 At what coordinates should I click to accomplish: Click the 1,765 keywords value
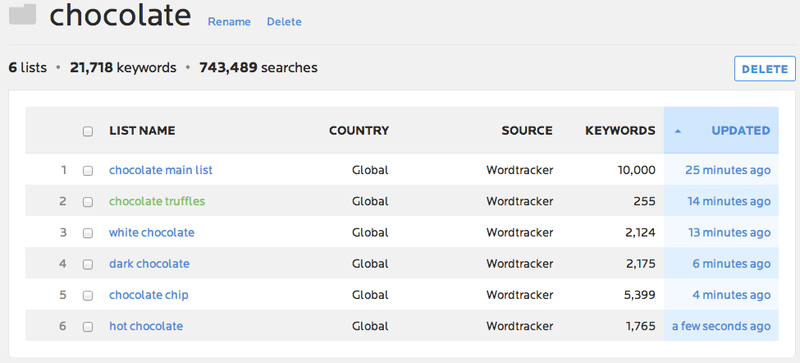(x=640, y=326)
